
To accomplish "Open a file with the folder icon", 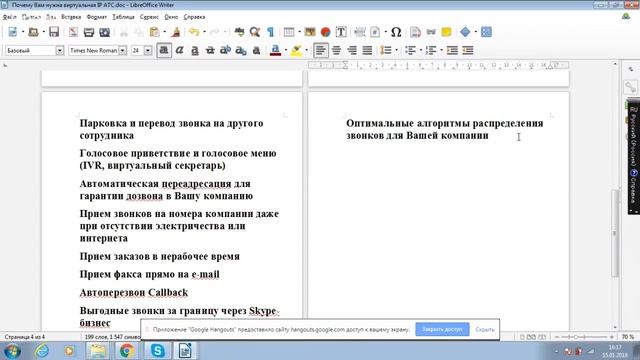I will pyautogui.click(x=33, y=32).
